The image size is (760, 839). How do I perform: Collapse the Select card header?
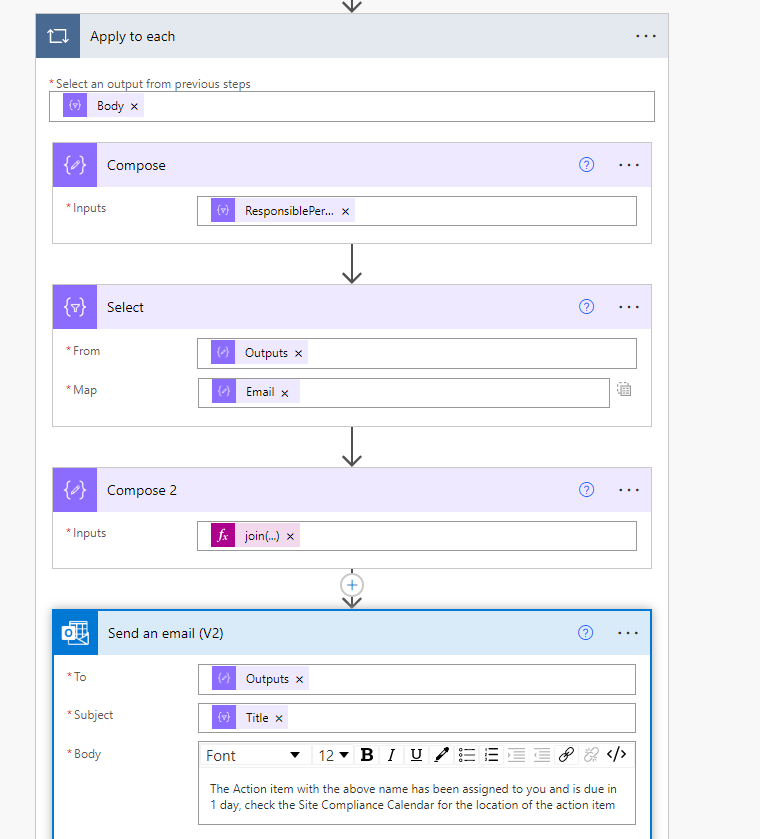pyautogui.click(x=352, y=307)
